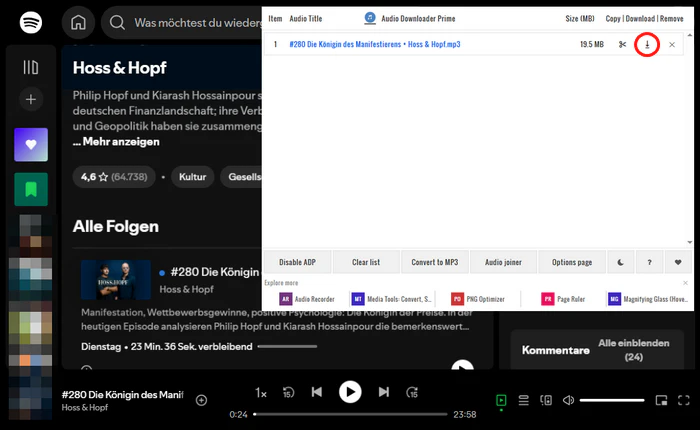Open the 4,6 star rating pill
700x430 pixels.
point(114,177)
